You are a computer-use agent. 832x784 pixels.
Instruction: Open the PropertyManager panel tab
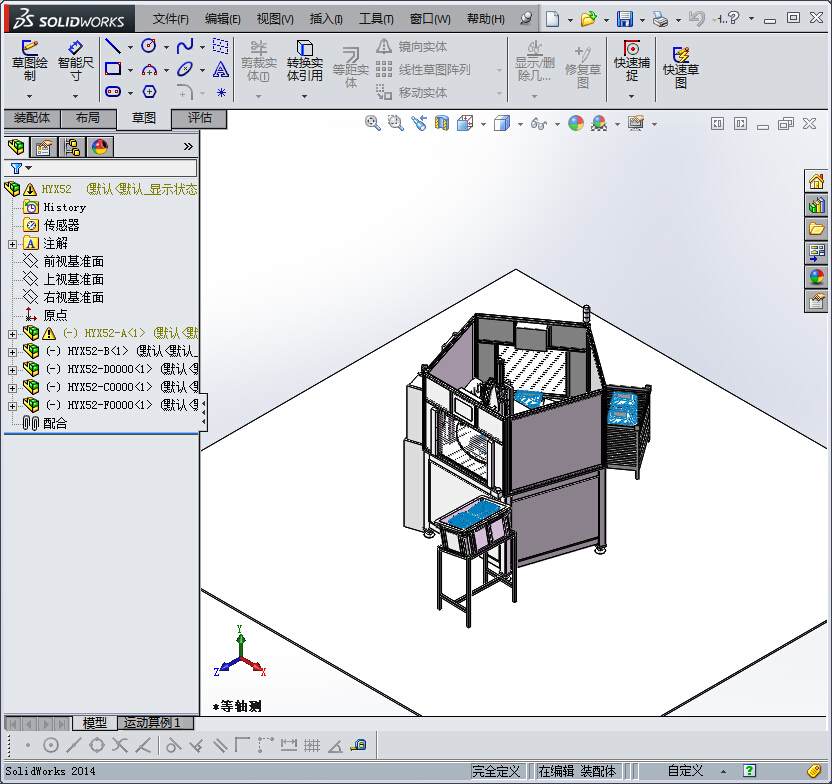[44, 146]
